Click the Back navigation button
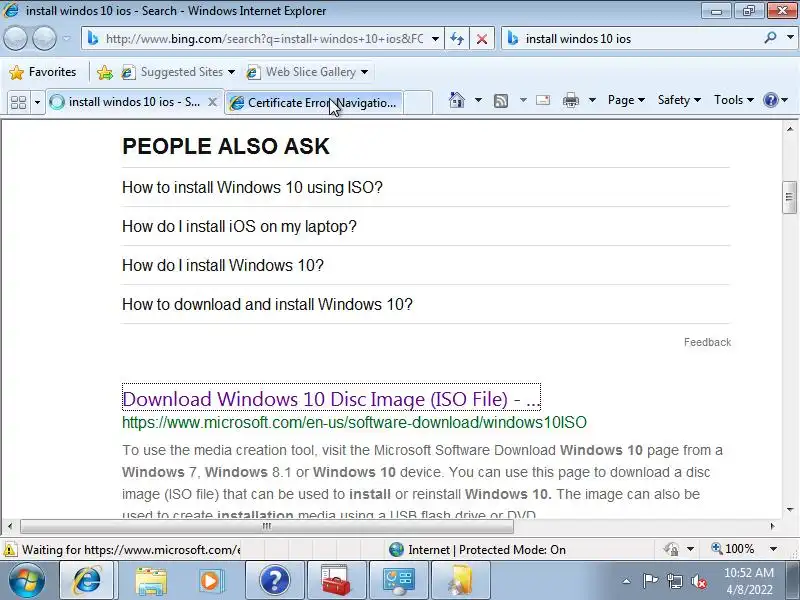This screenshot has height=600, width=800. click(x=15, y=38)
